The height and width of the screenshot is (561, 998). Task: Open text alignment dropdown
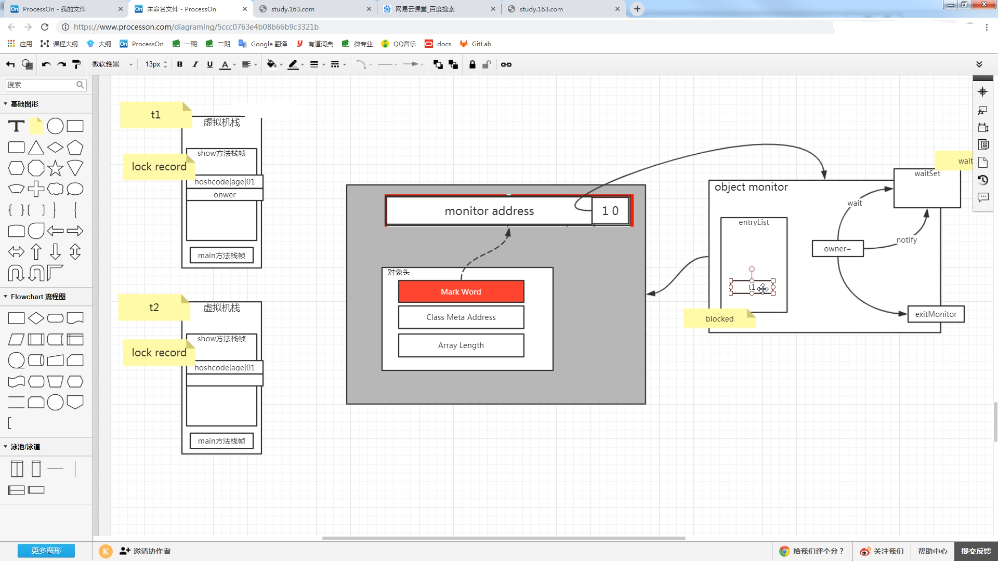248,64
